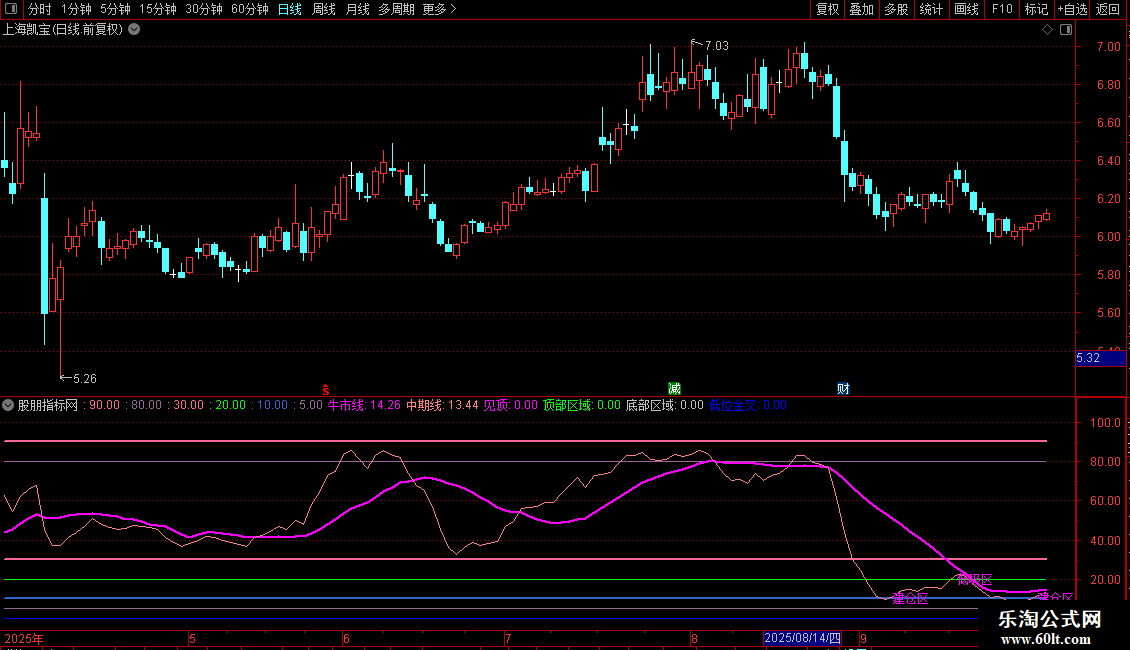Open the F10 company info
This screenshot has width=1130, height=650.
click(x=1001, y=9)
